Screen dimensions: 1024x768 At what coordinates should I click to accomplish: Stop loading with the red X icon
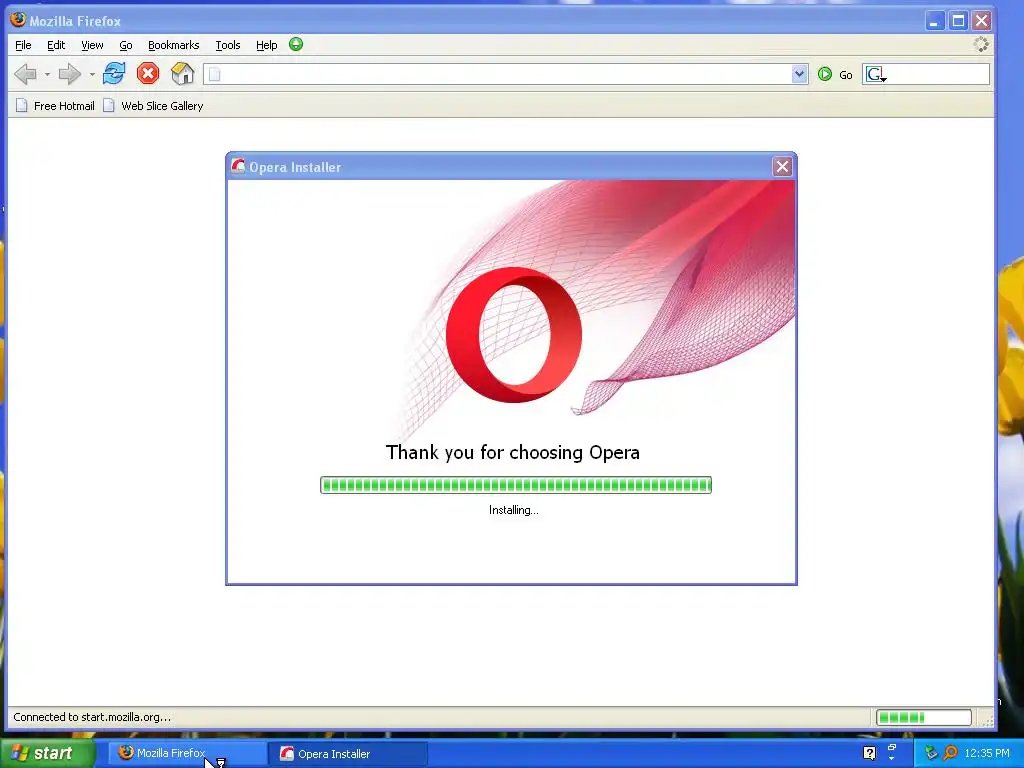click(x=148, y=73)
